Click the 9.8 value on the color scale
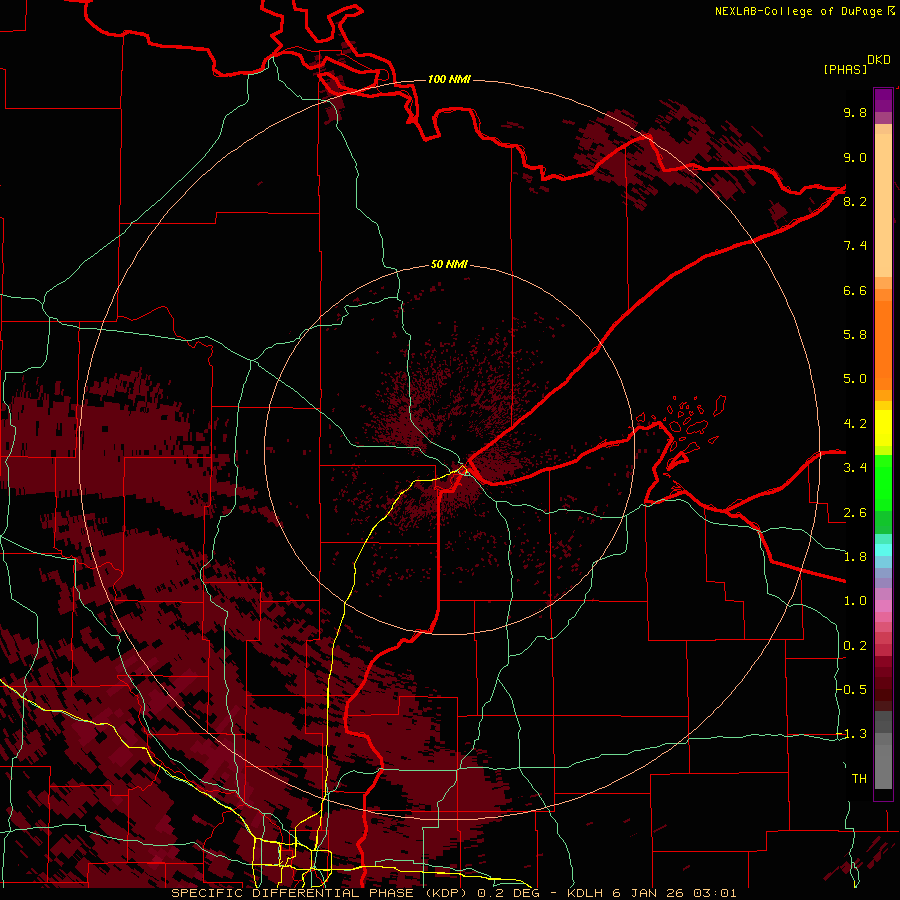The image size is (900, 900). click(855, 112)
